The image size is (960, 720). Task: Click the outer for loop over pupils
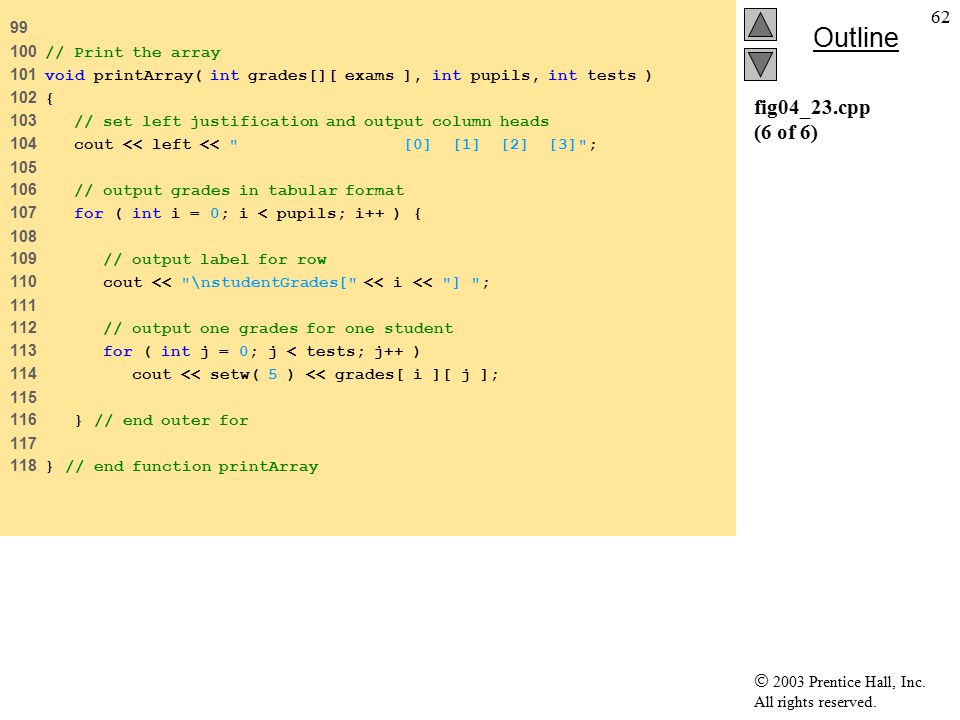(247, 214)
